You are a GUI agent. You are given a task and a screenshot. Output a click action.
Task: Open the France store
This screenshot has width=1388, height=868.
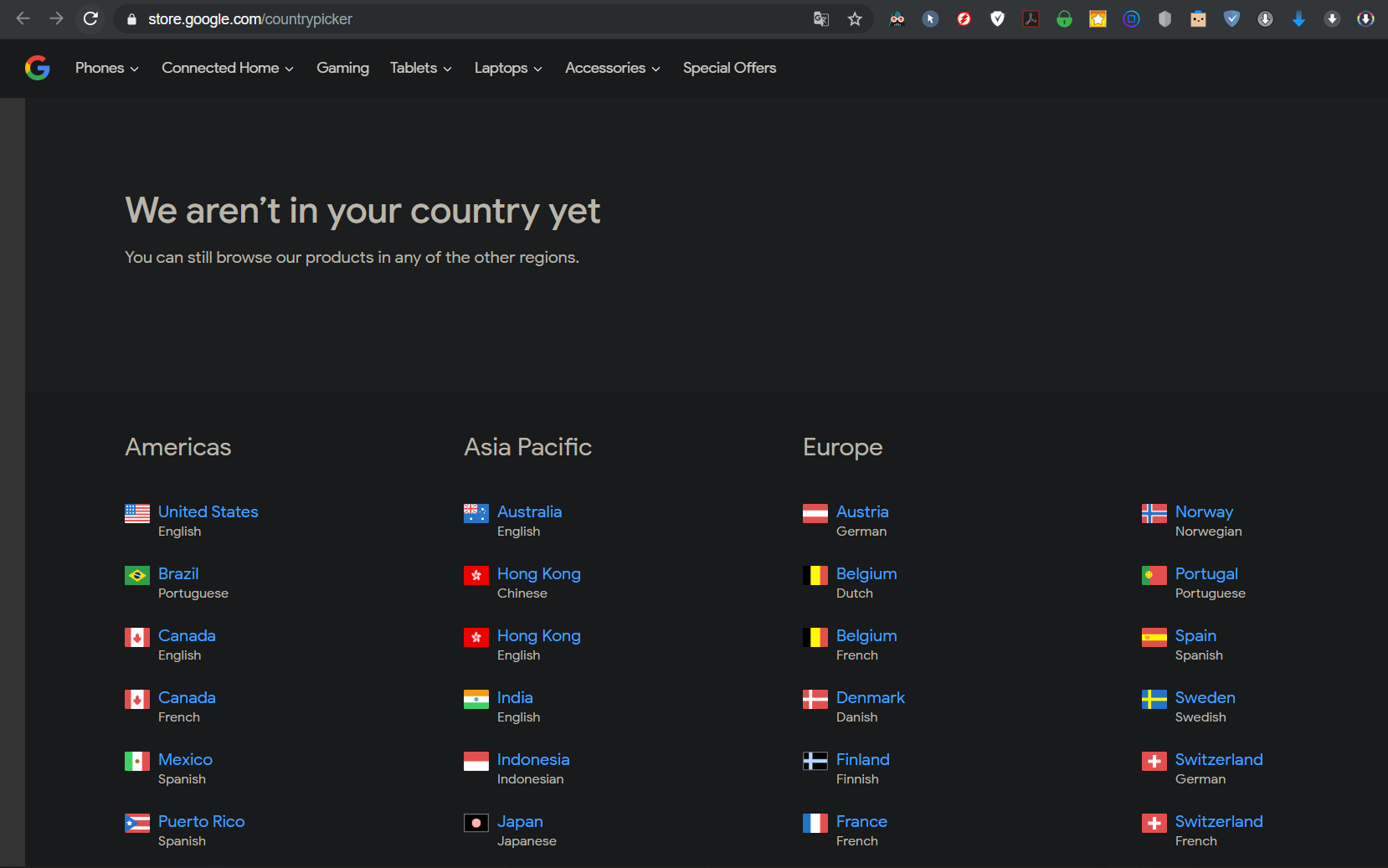coord(861,821)
